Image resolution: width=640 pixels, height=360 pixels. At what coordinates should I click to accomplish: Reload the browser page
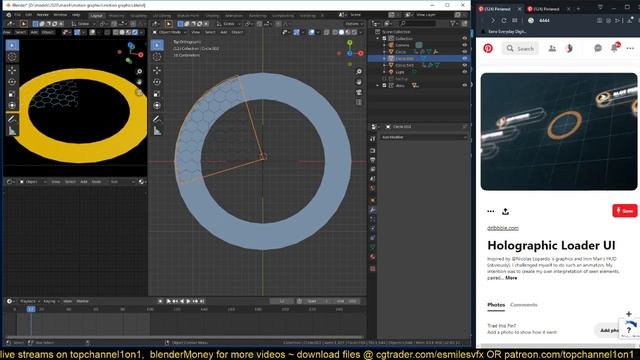tap(504, 20)
